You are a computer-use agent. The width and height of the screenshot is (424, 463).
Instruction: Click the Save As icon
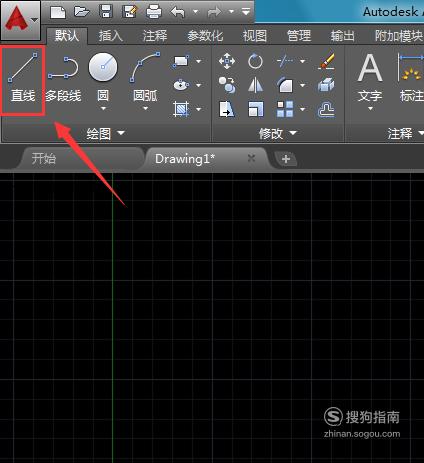click(130, 12)
